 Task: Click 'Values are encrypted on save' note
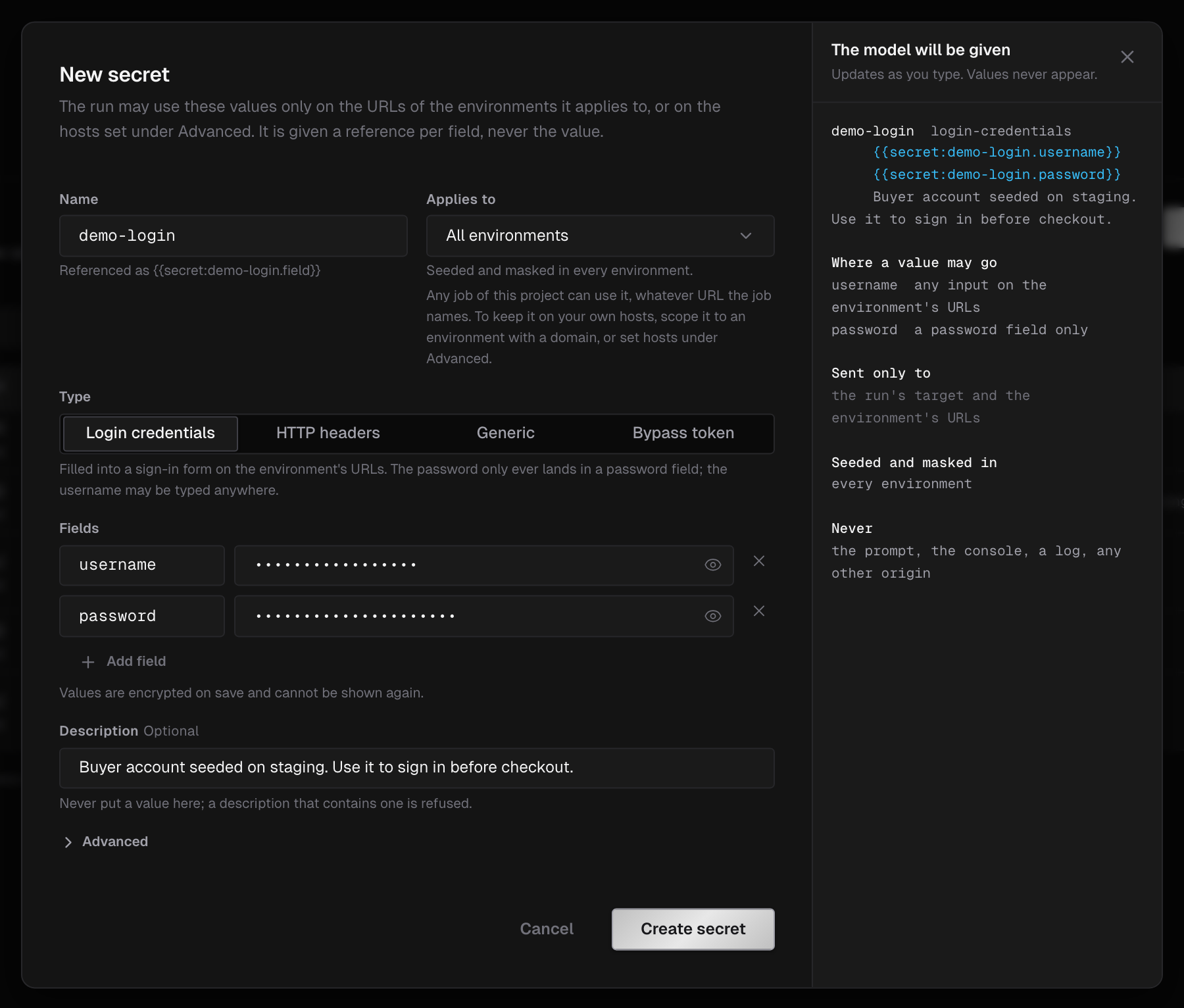click(x=241, y=693)
